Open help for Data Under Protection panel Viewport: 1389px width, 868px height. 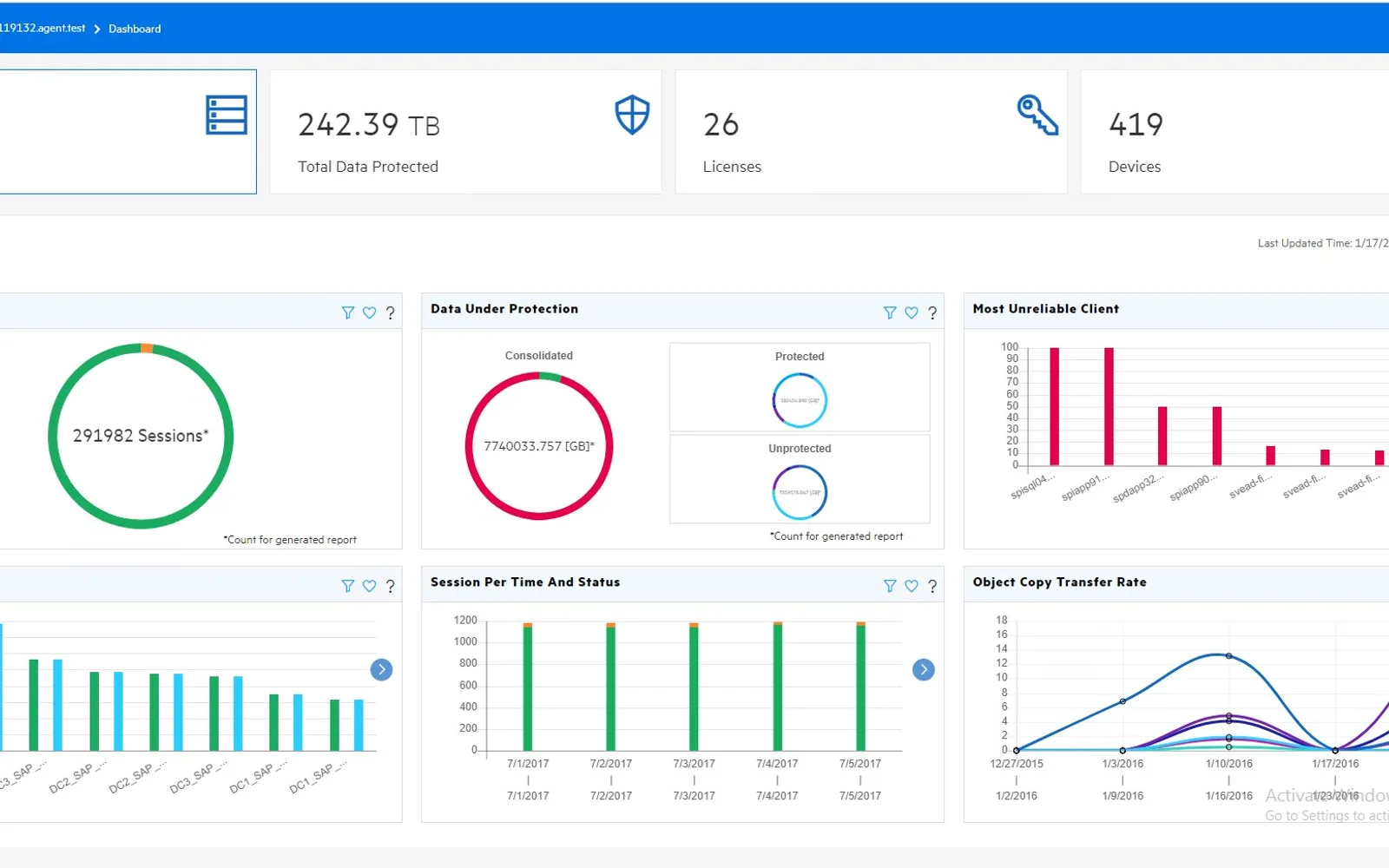pyautogui.click(x=932, y=312)
